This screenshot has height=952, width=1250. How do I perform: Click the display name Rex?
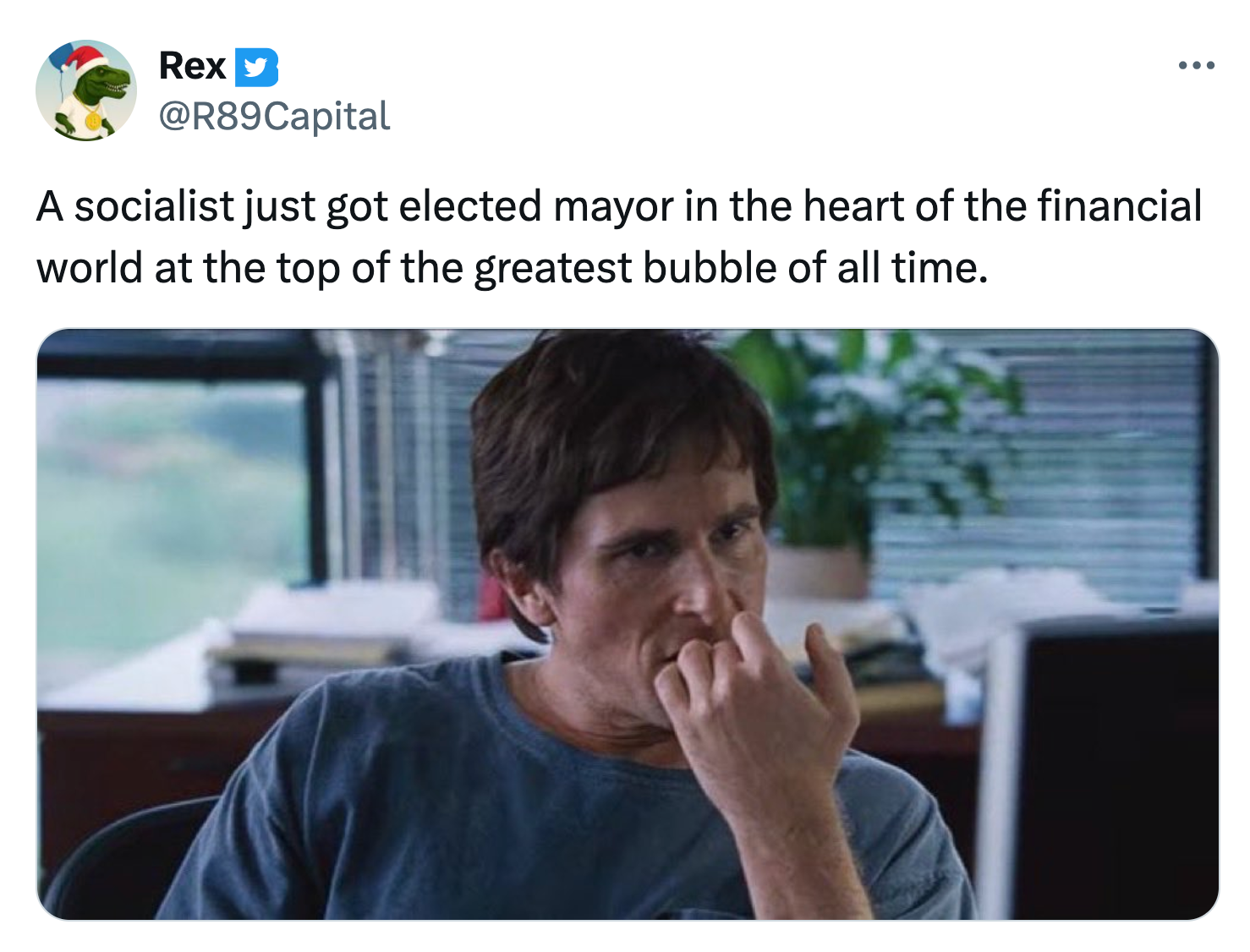tap(192, 66)
